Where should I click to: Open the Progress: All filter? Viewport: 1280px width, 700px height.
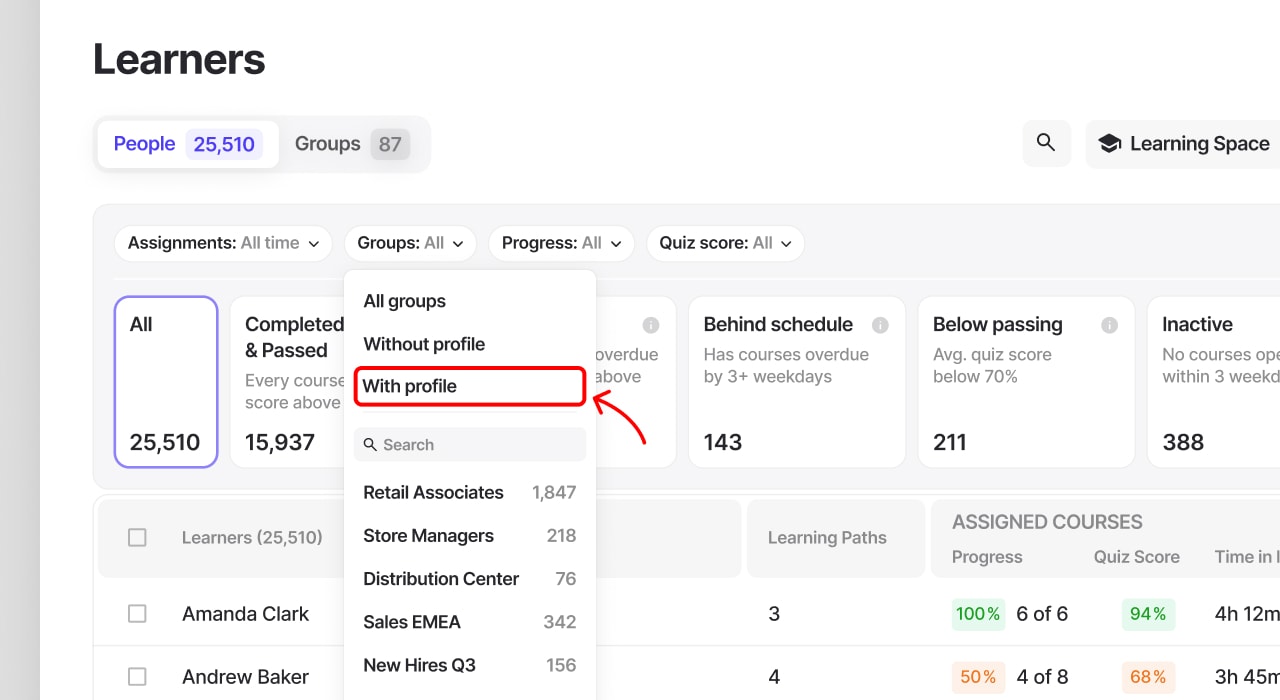pos(561,243)
